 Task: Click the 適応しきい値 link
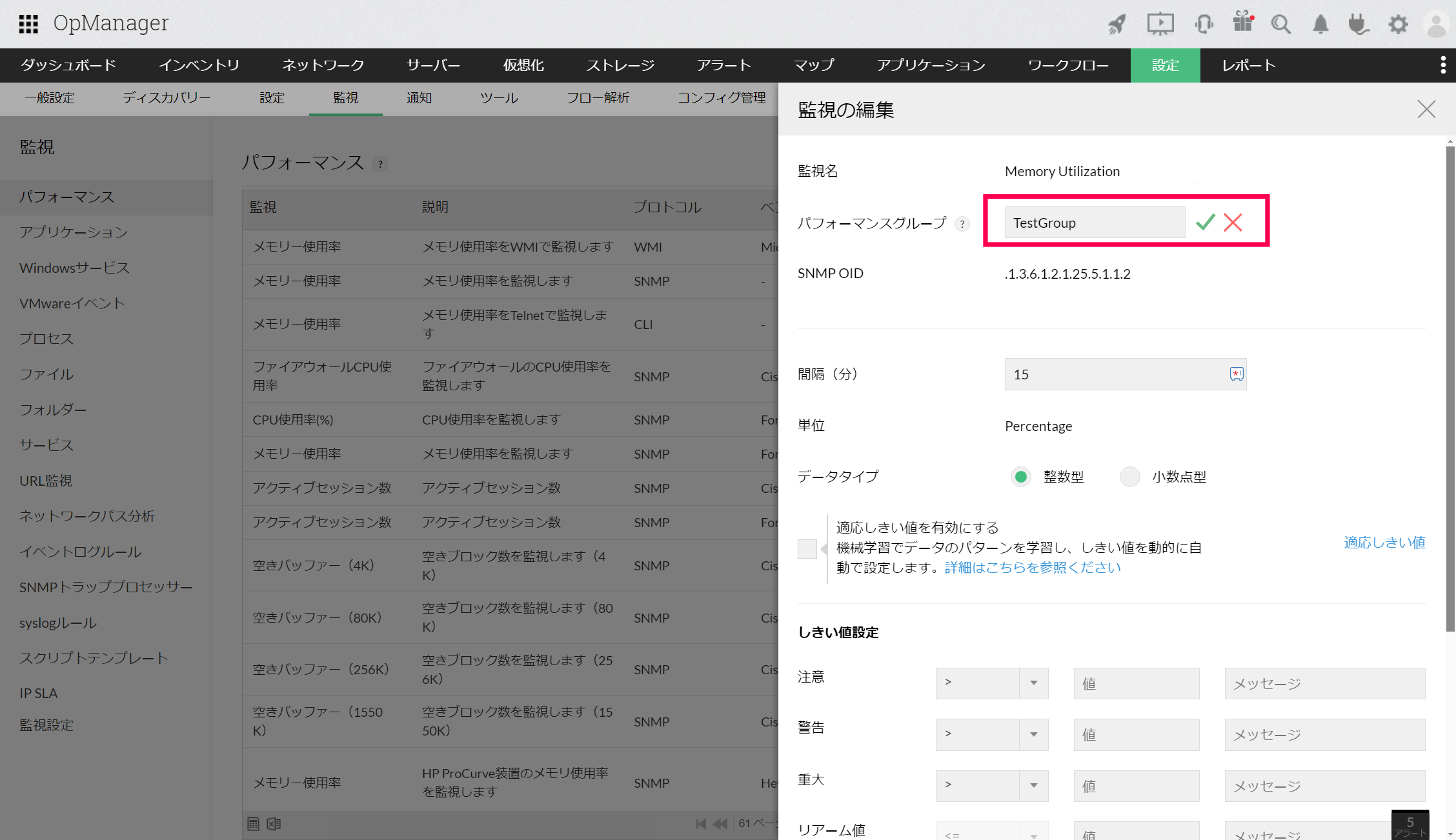1384,543
